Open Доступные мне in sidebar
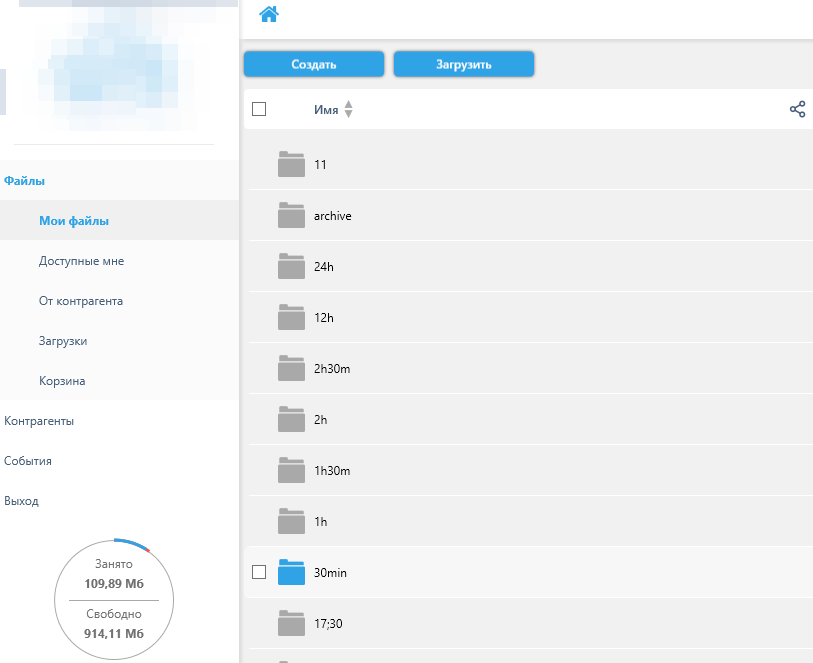This screenshot has height=663, width=813. [x=81, y=261]
